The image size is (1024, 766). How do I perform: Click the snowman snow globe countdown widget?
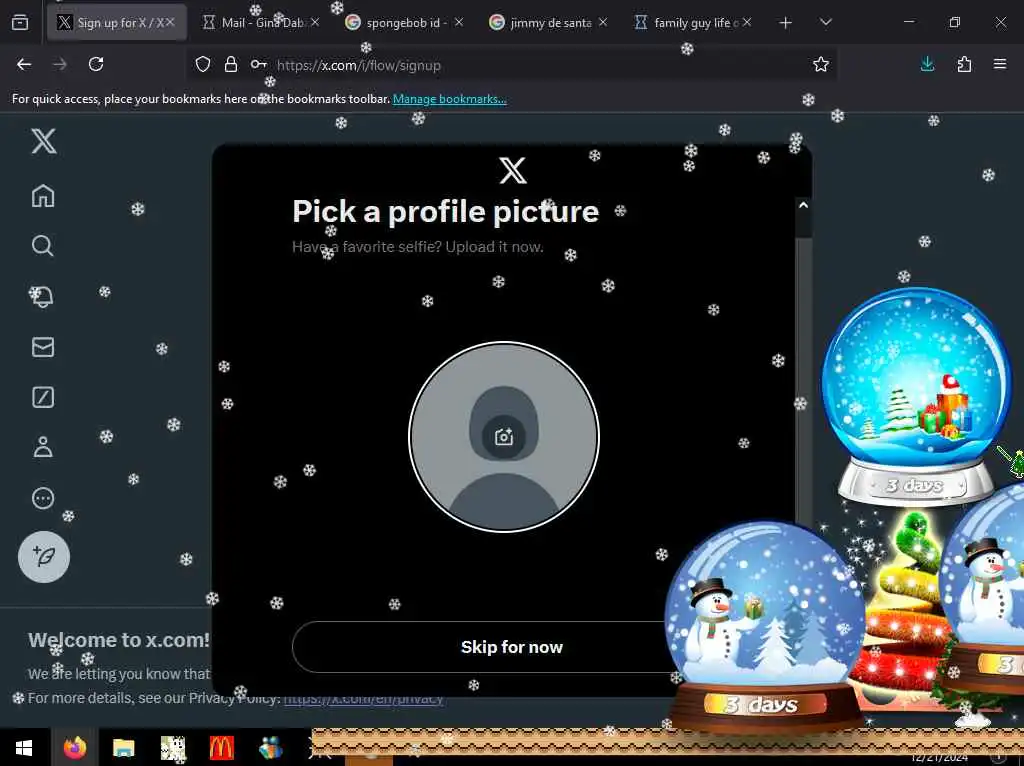pyautogui.click(x=765, y=626)
